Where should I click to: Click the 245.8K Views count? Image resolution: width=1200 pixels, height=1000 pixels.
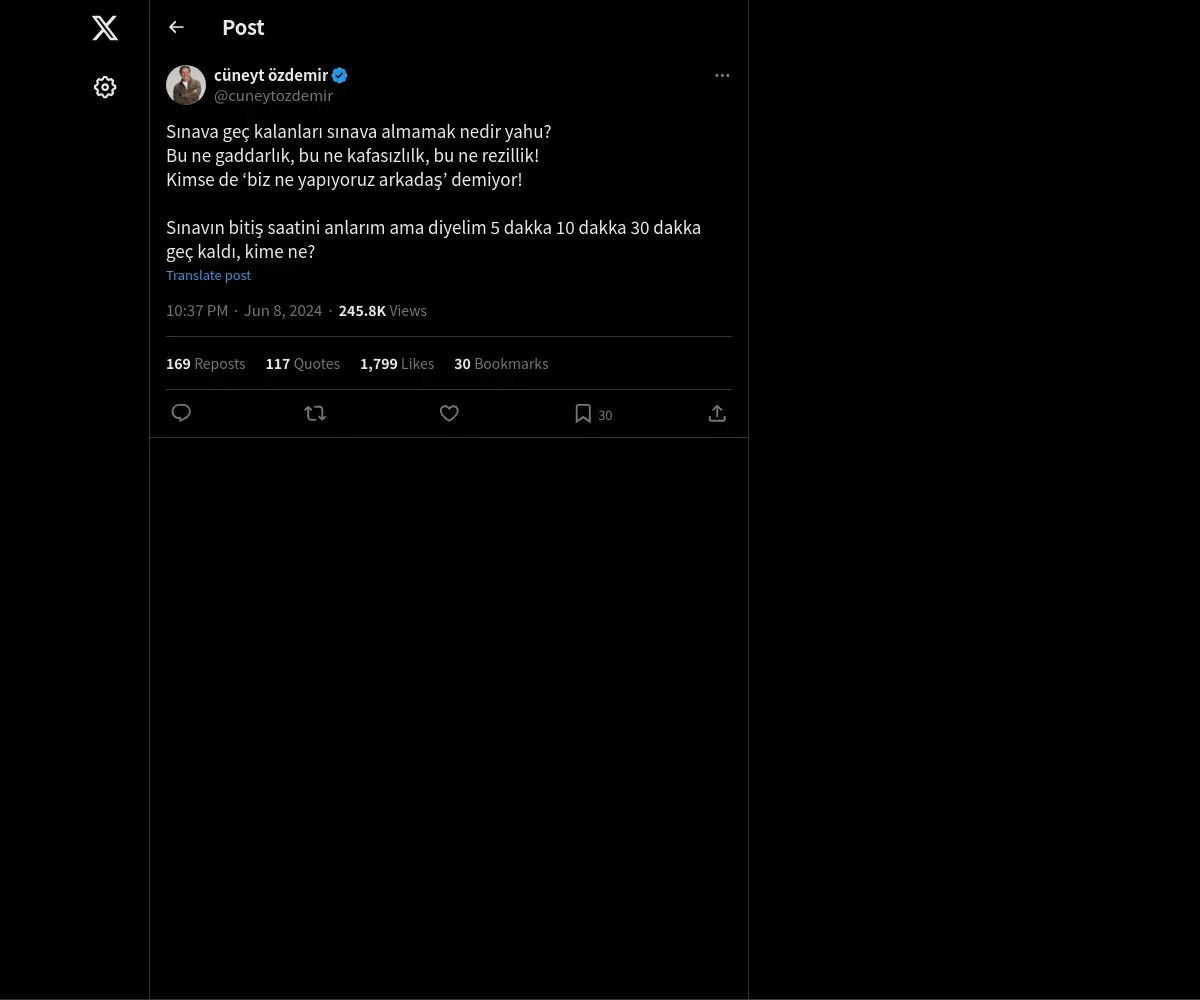coord(382,311)
